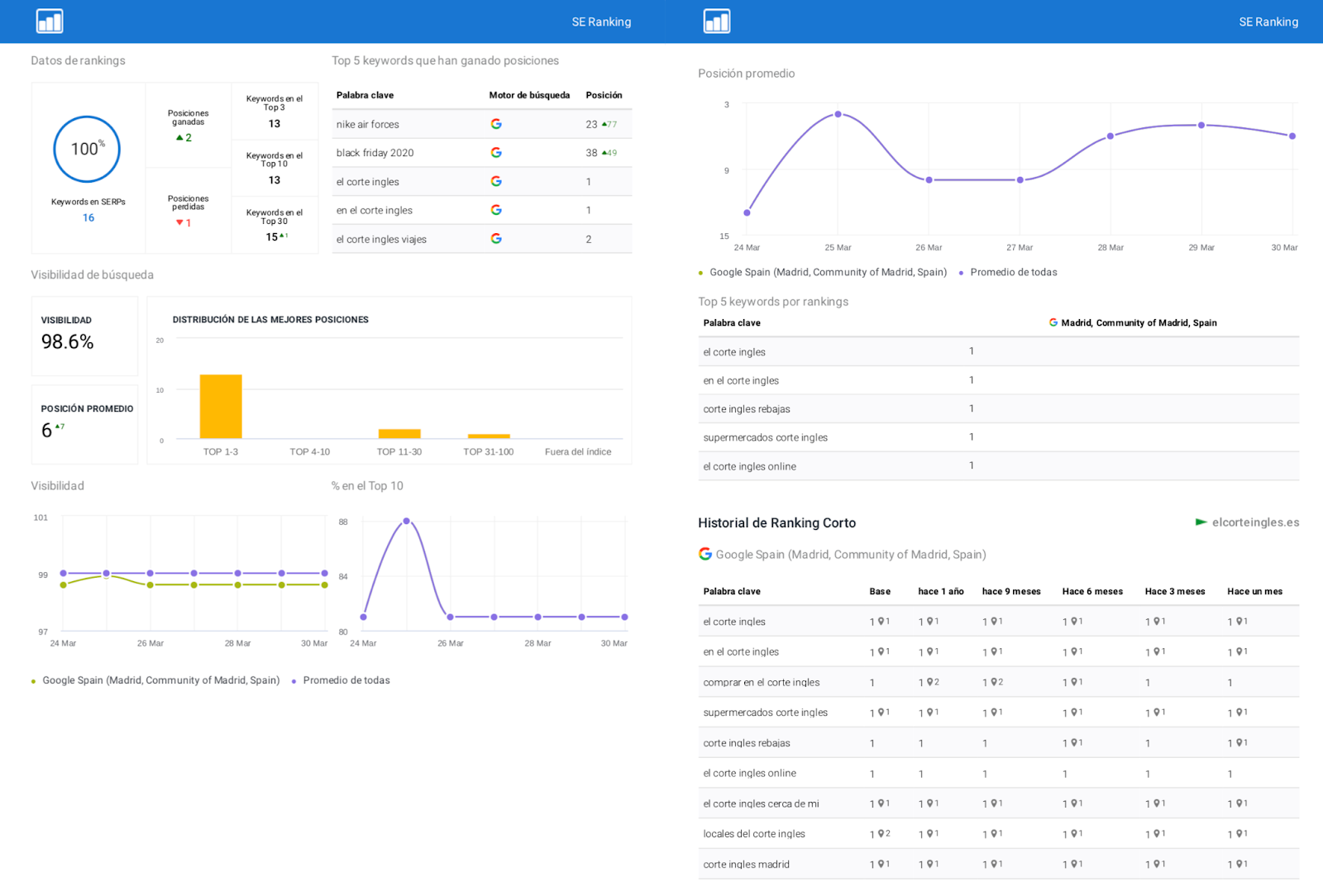The height and width of the screenshot is (896, 1323).
Task: Click the Hace 3 meses column header
Action: [1175, 592]
